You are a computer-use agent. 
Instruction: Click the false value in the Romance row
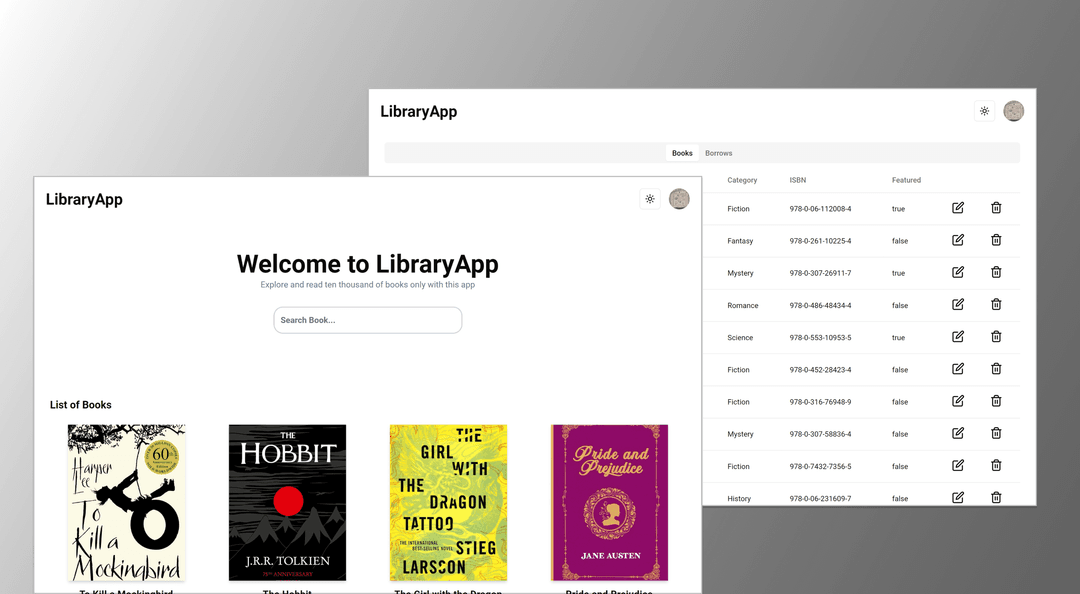tap(900, 305)
